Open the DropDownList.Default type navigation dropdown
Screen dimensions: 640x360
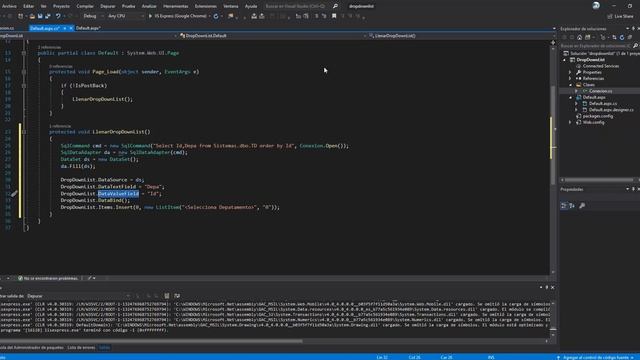272,36
